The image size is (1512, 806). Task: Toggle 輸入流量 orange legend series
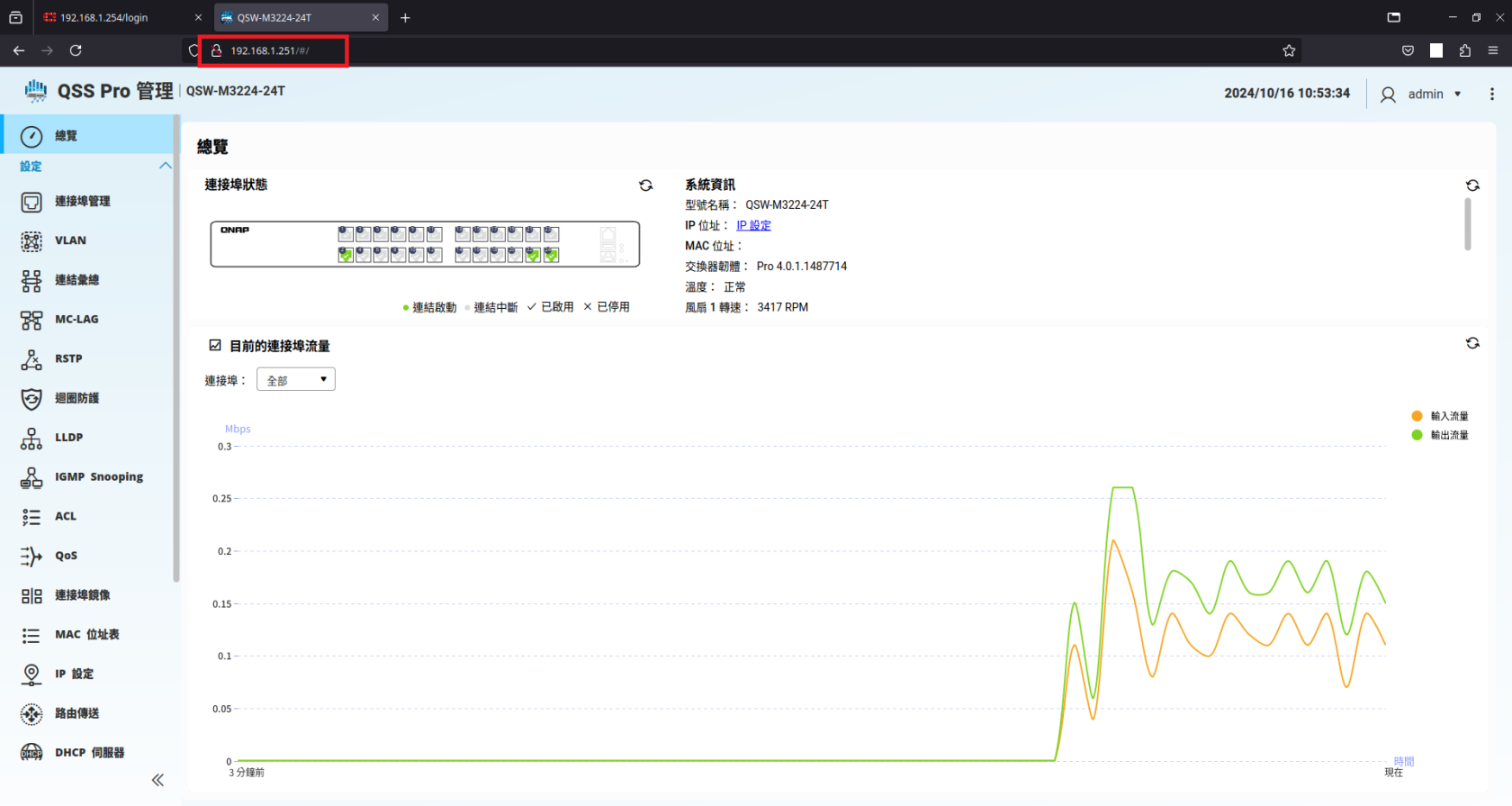coord(1440,416)
